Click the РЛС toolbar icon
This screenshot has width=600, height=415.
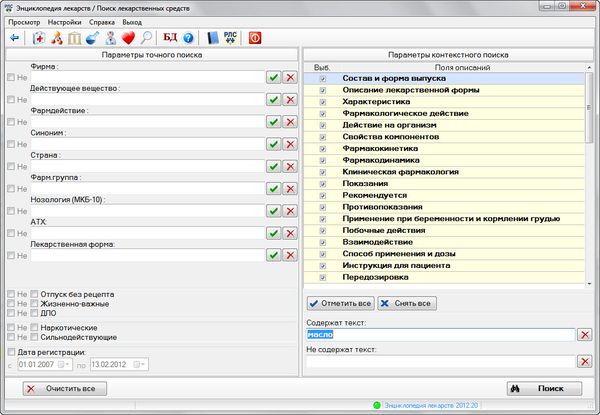[230, 37]
